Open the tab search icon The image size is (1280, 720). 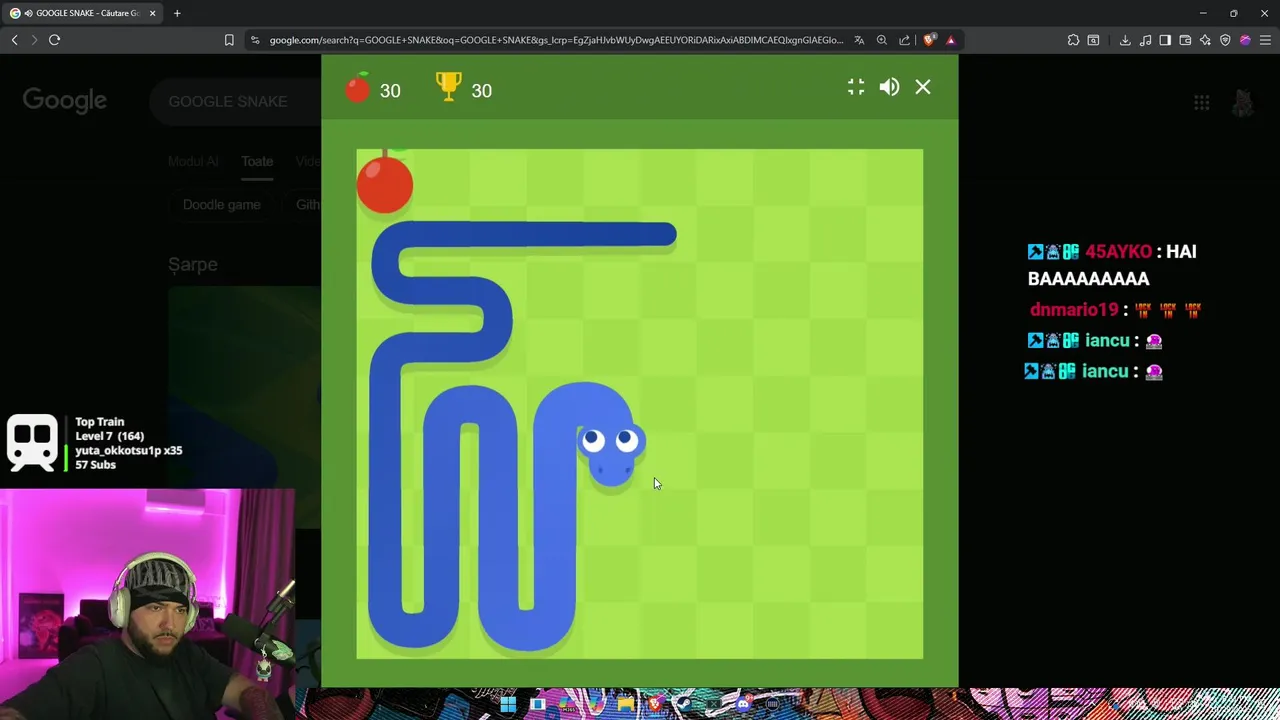click(x=1093, y=40)
